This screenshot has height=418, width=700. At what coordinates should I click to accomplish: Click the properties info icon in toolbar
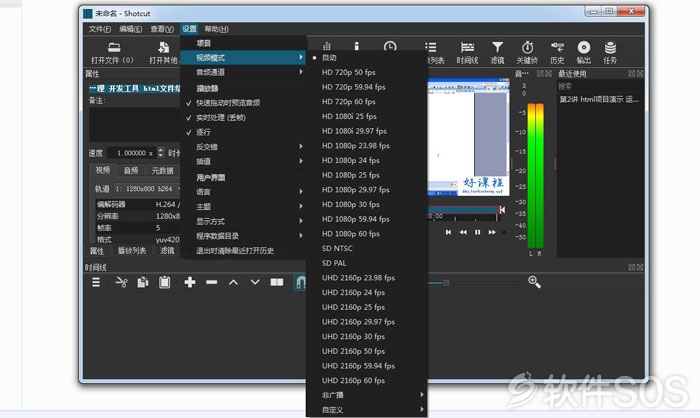(356, 46)
